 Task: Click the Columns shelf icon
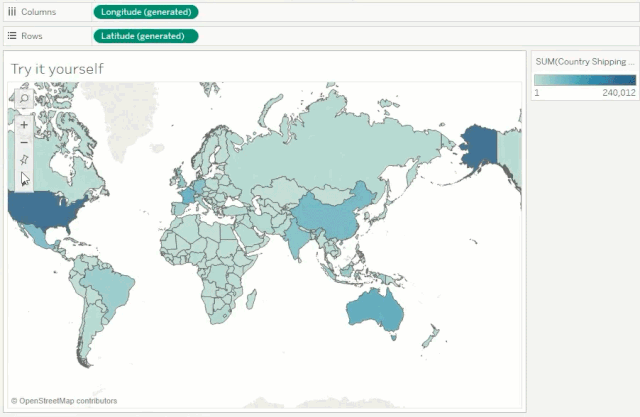12,12
